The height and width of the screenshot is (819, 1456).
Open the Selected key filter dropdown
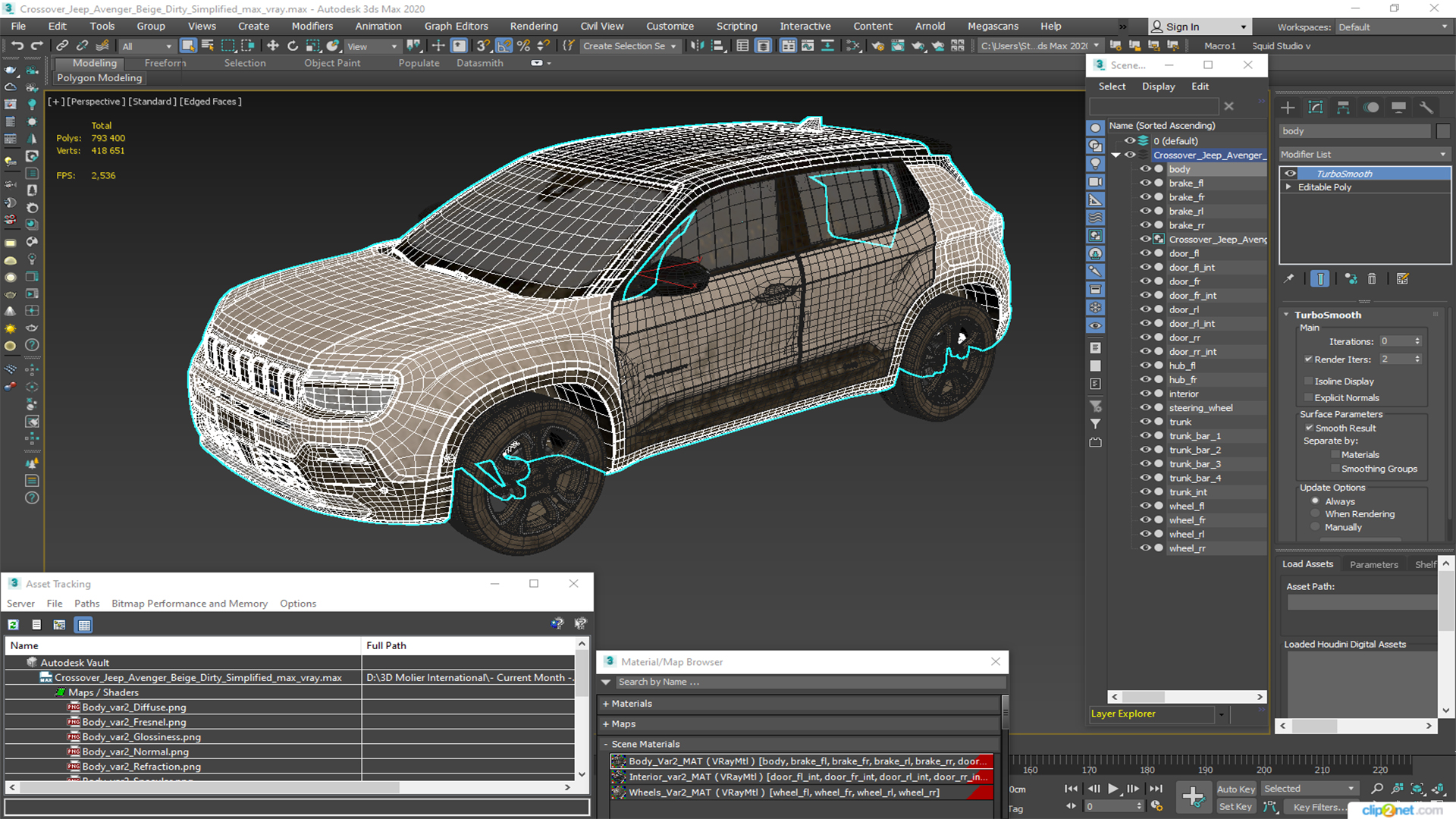coord(1310,789)
